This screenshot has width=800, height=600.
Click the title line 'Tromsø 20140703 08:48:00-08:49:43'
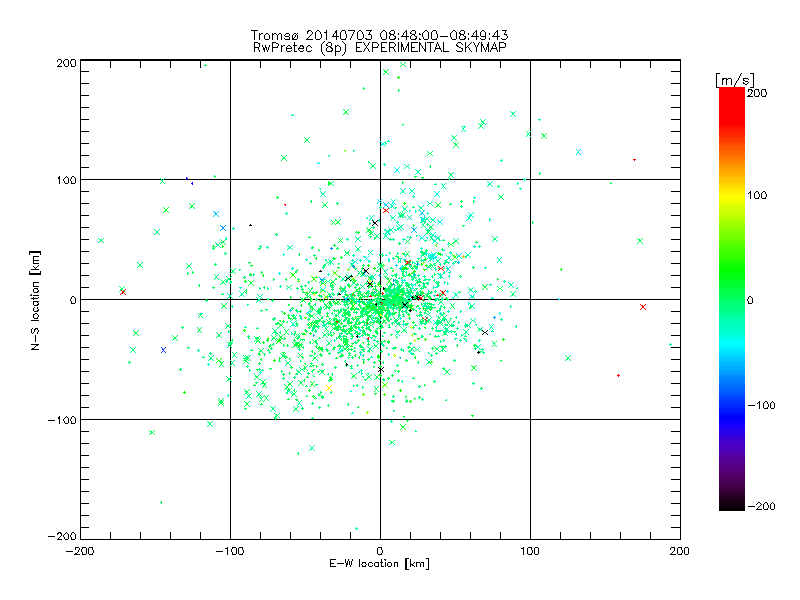[x=379, y=35]
